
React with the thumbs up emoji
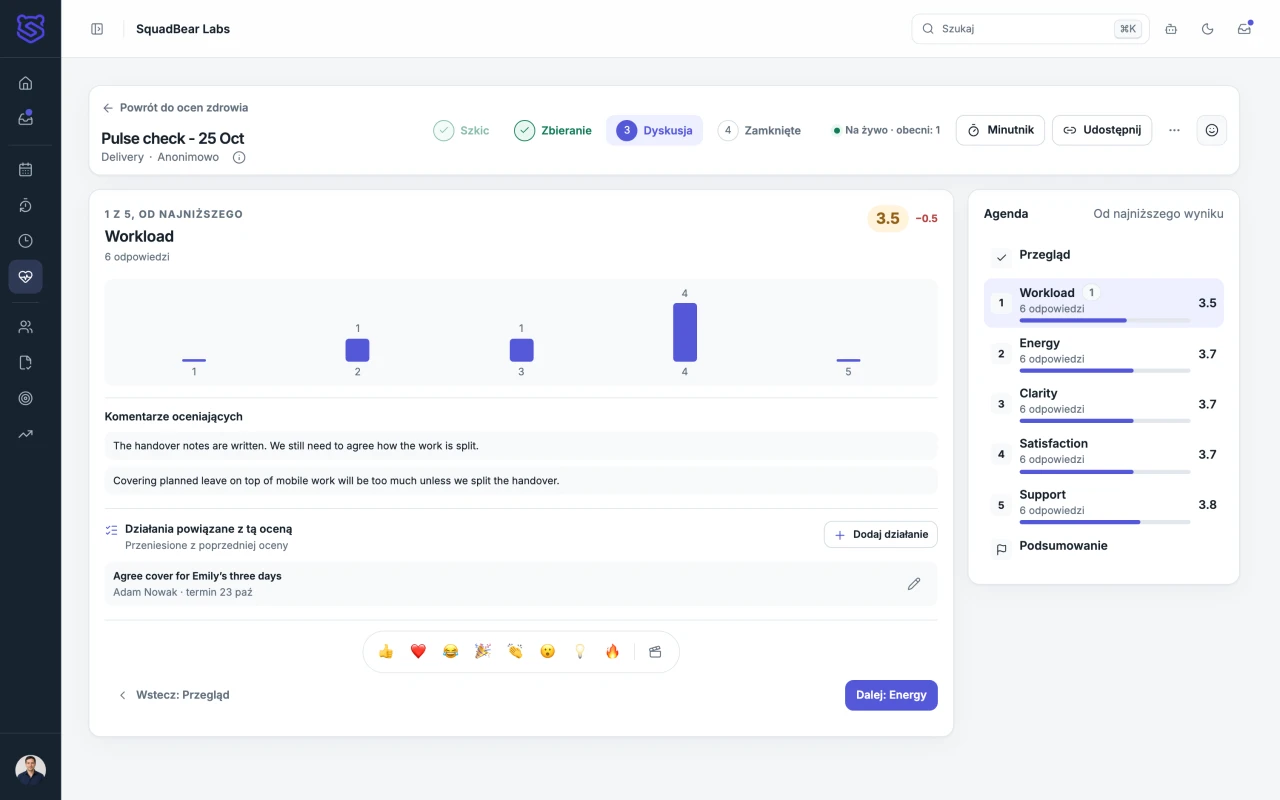(x=386, y=651)
